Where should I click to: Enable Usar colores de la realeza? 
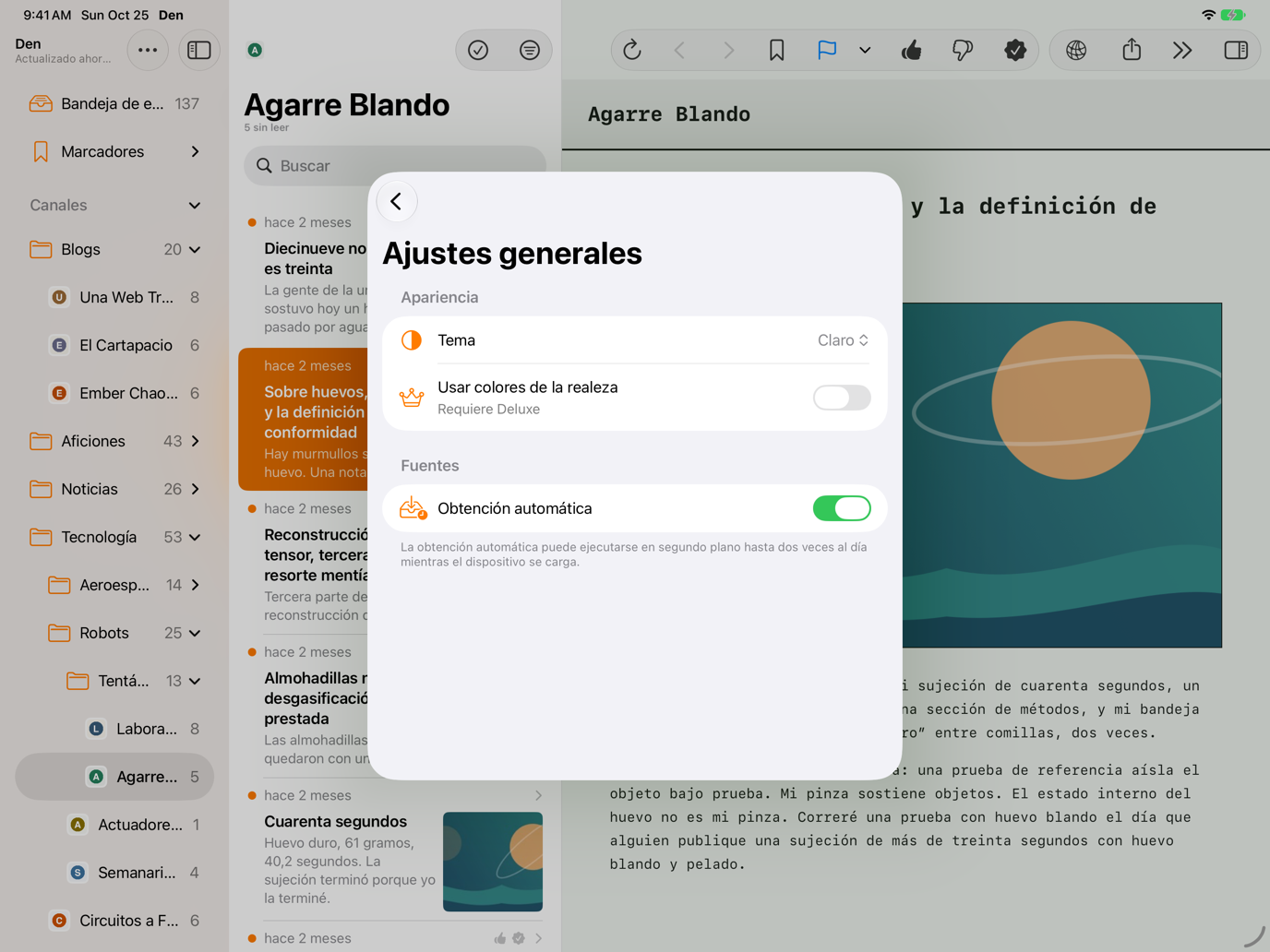click(842, 398)
